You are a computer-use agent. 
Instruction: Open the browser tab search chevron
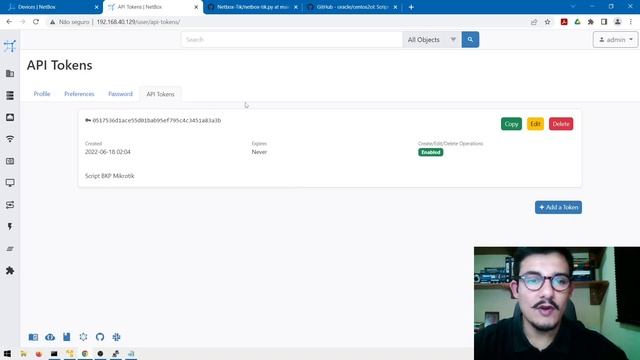point(573,7)
